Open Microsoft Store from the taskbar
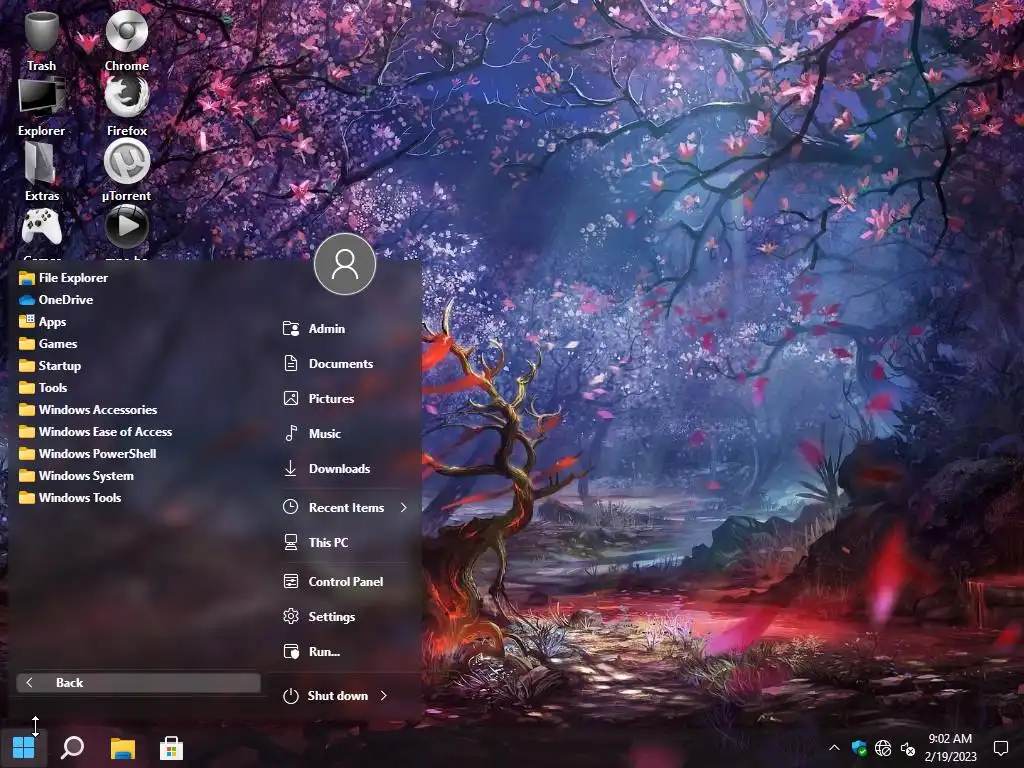 coord(171,748)
